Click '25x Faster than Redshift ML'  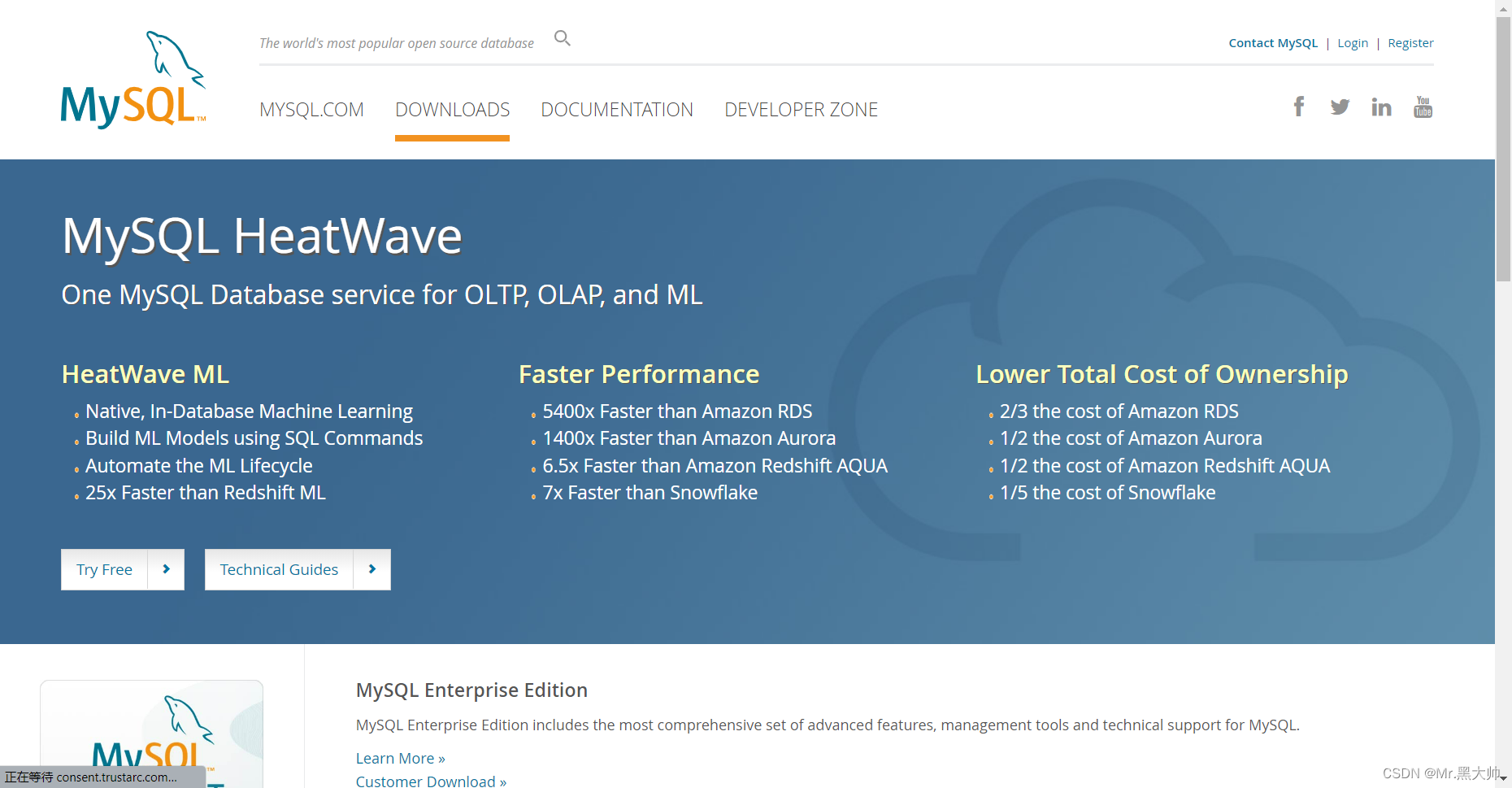[x=205, y=493]
